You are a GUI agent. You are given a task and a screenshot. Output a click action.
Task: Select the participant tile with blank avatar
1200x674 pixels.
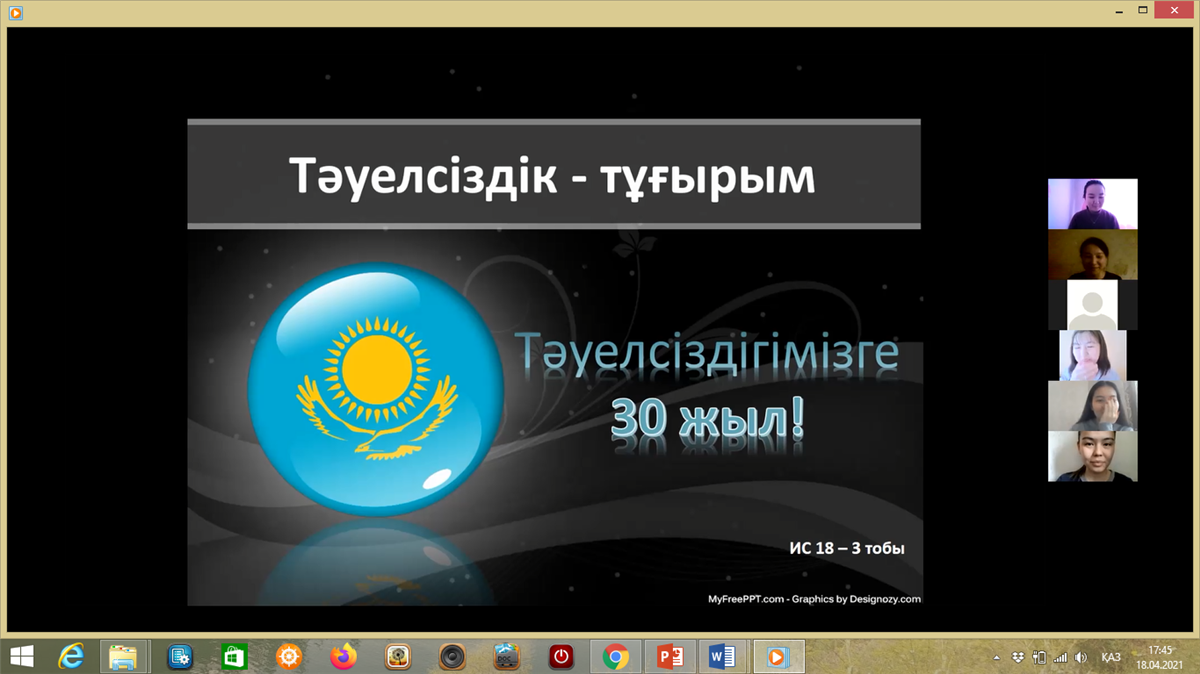pos(1092,304)
